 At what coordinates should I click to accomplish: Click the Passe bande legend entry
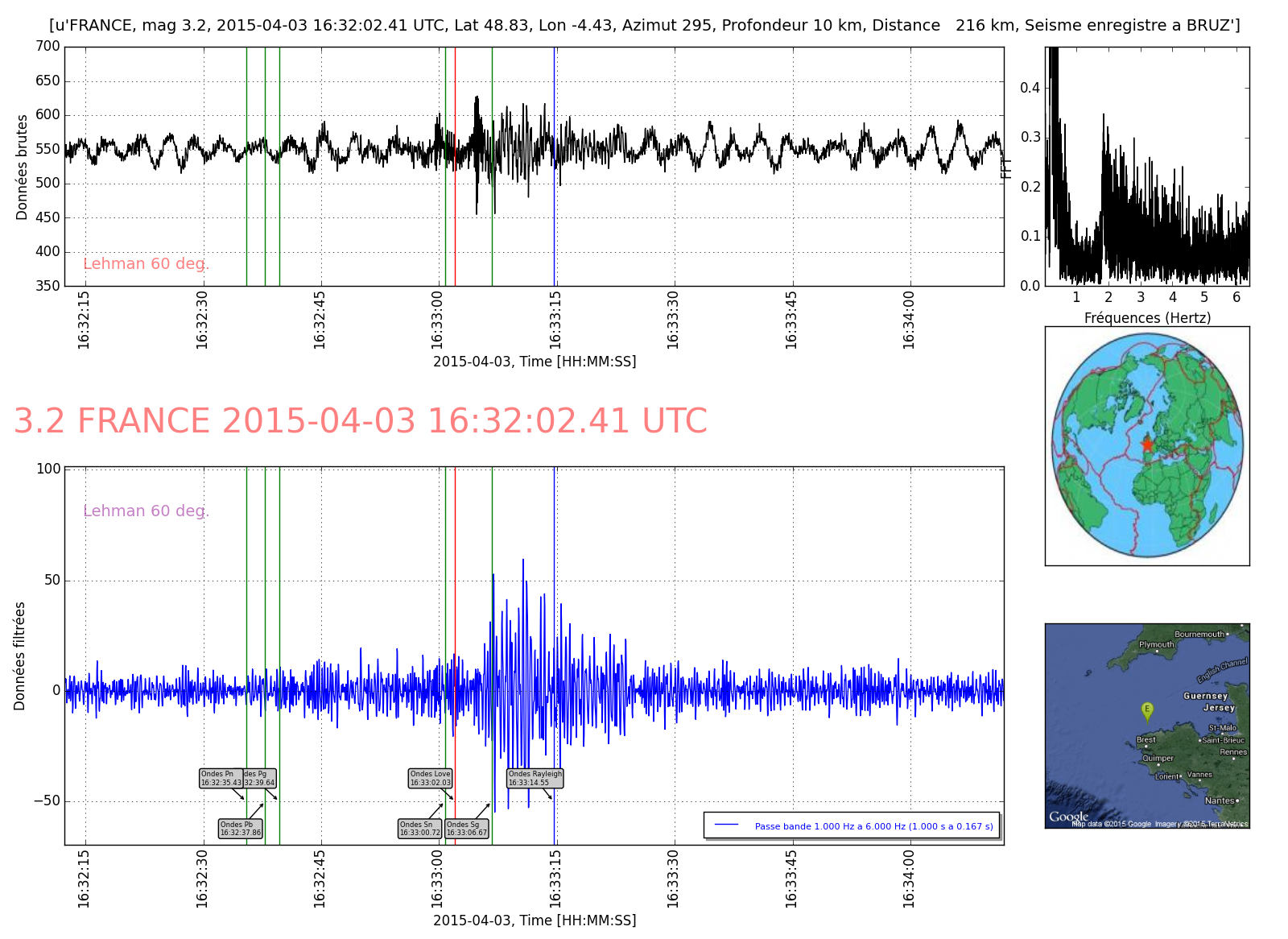[x=852, y=825]
